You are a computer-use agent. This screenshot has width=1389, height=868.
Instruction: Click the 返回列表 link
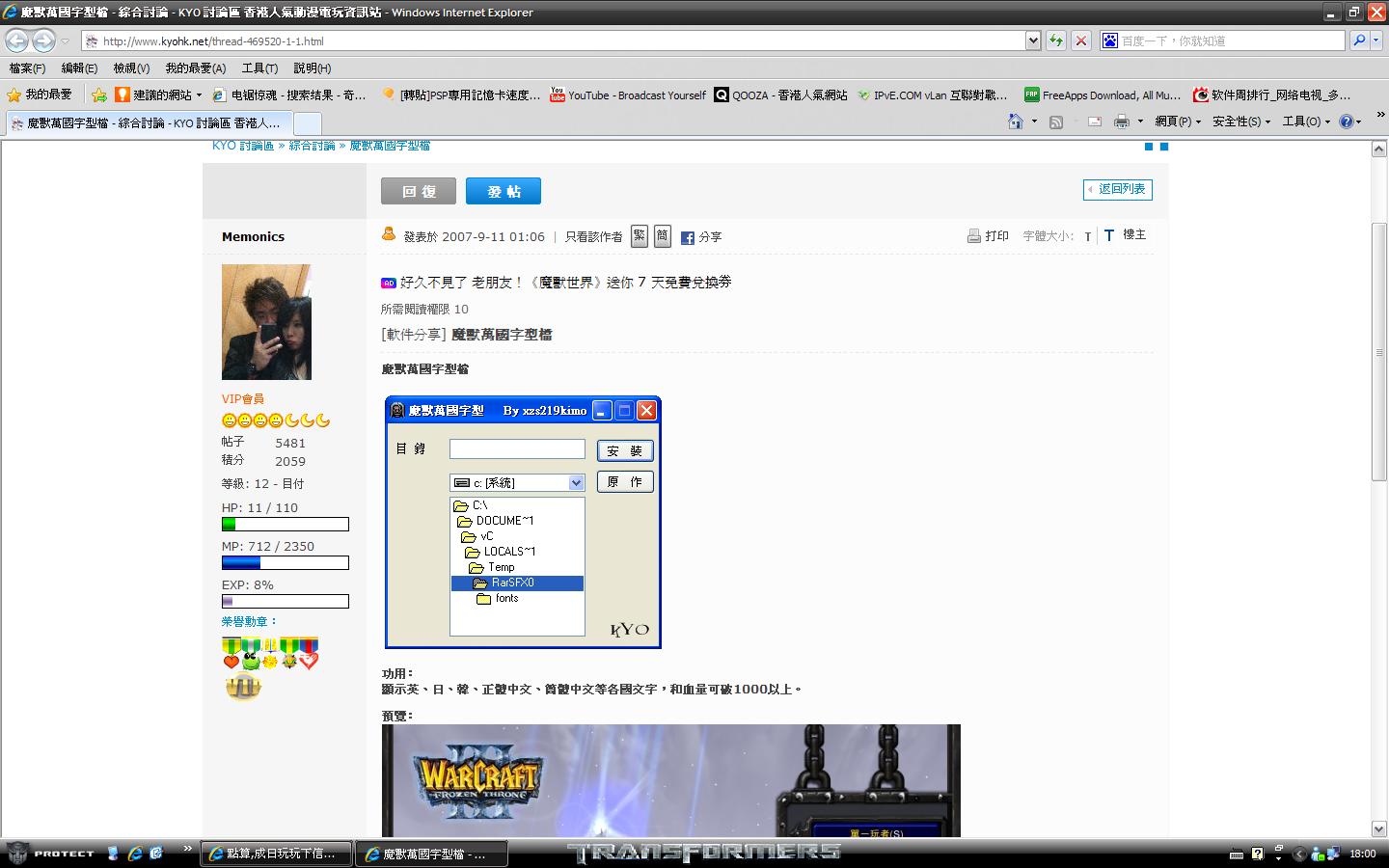click(x=1118, y=189)
